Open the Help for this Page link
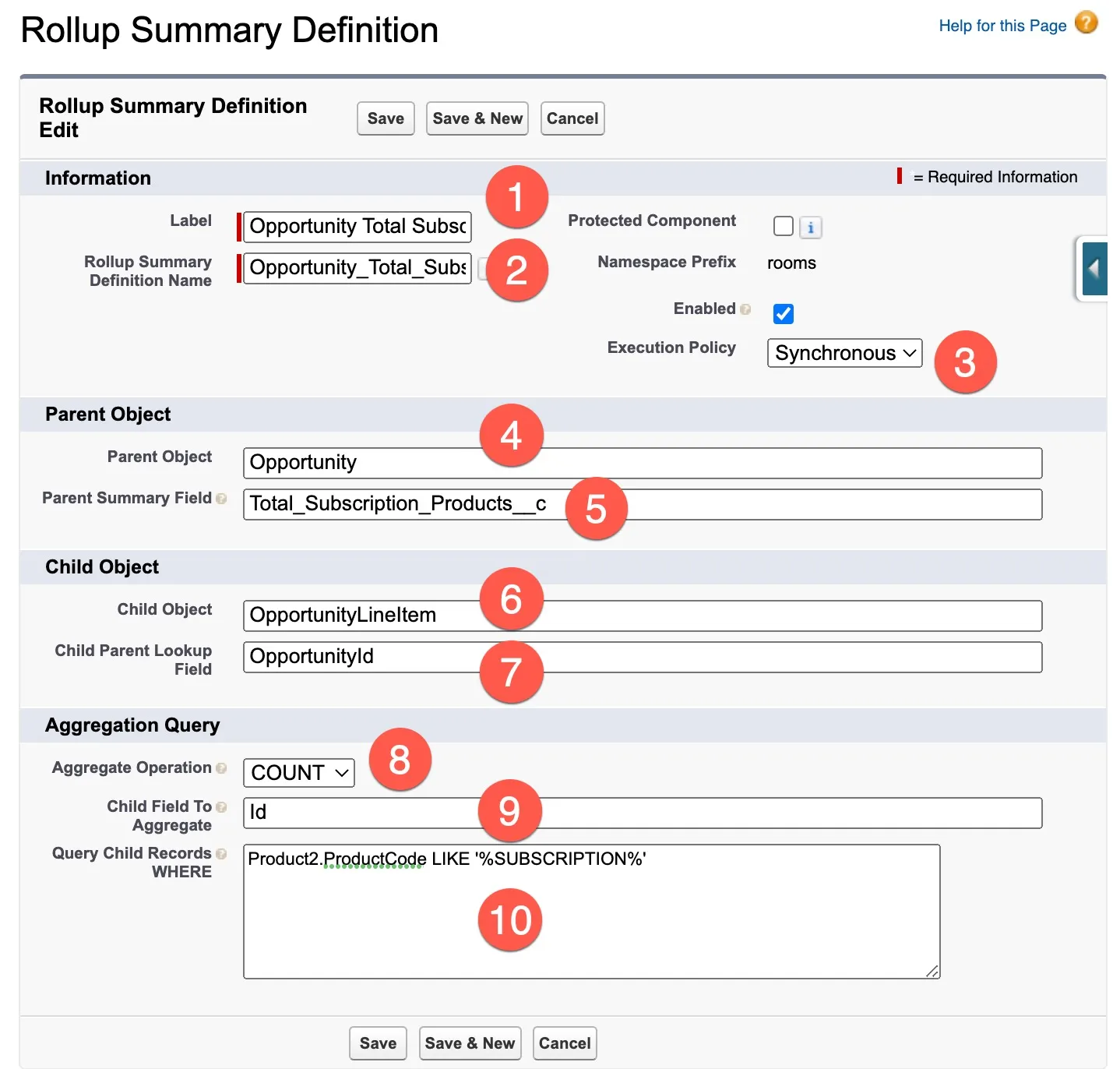The width and height of the screenshot is (1120, 1069). point(1002,26)
